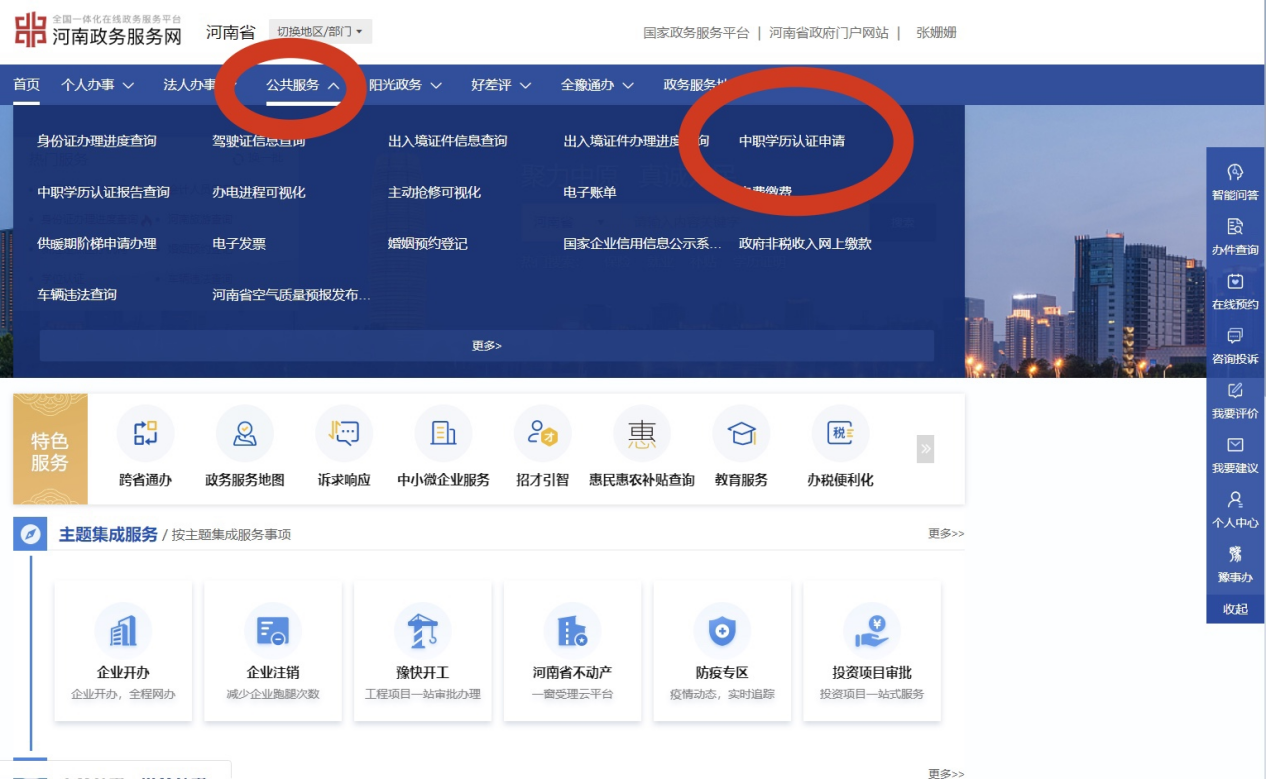Select the 跨省通办 featured service icon
This screenshot has height=779, width=1266.
pos(145,434)
